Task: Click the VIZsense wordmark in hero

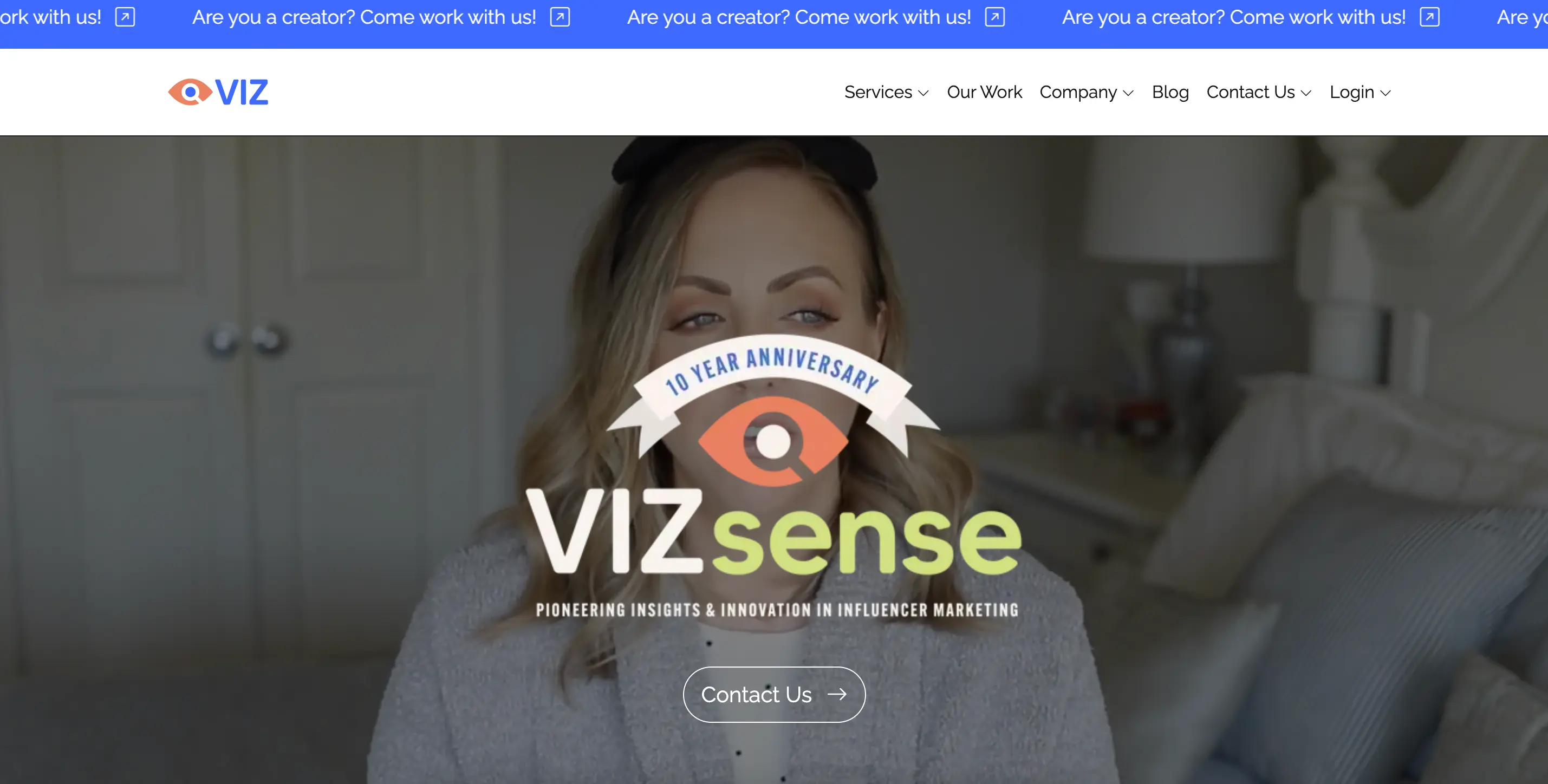Action: point(773,532)
